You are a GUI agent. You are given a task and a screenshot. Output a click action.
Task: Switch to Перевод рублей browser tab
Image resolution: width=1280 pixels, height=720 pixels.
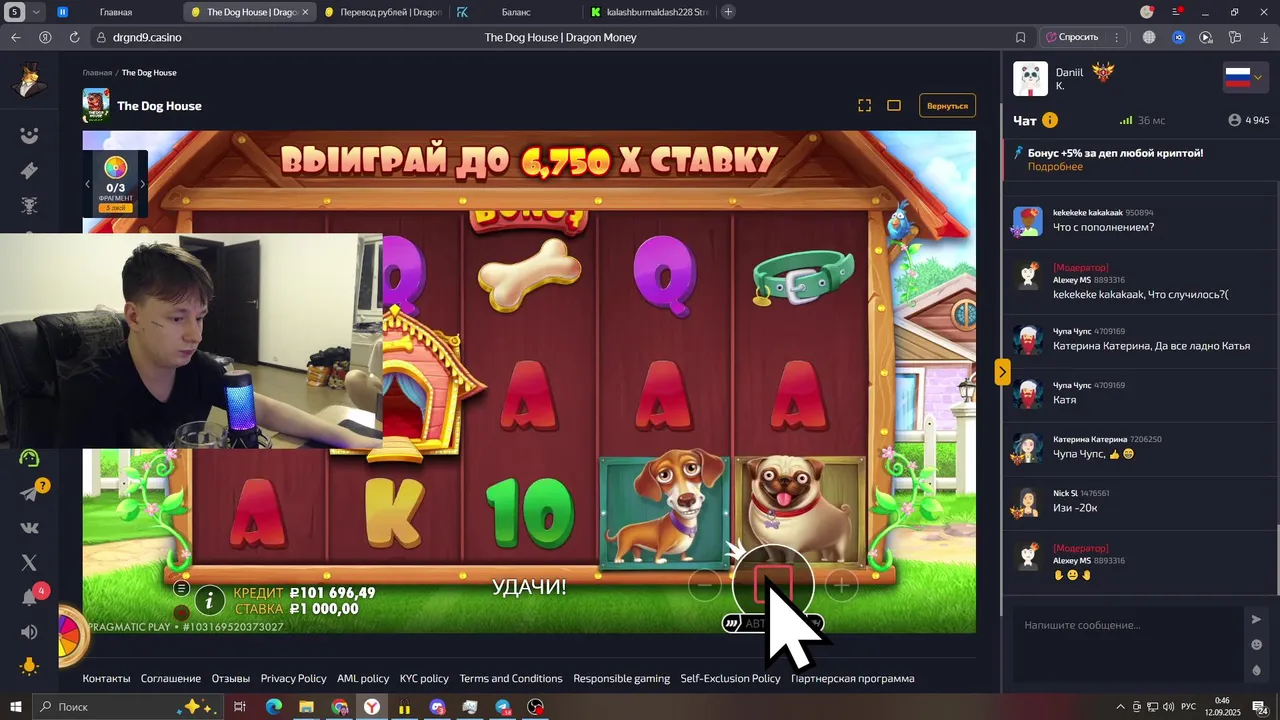tap(382, 12)
